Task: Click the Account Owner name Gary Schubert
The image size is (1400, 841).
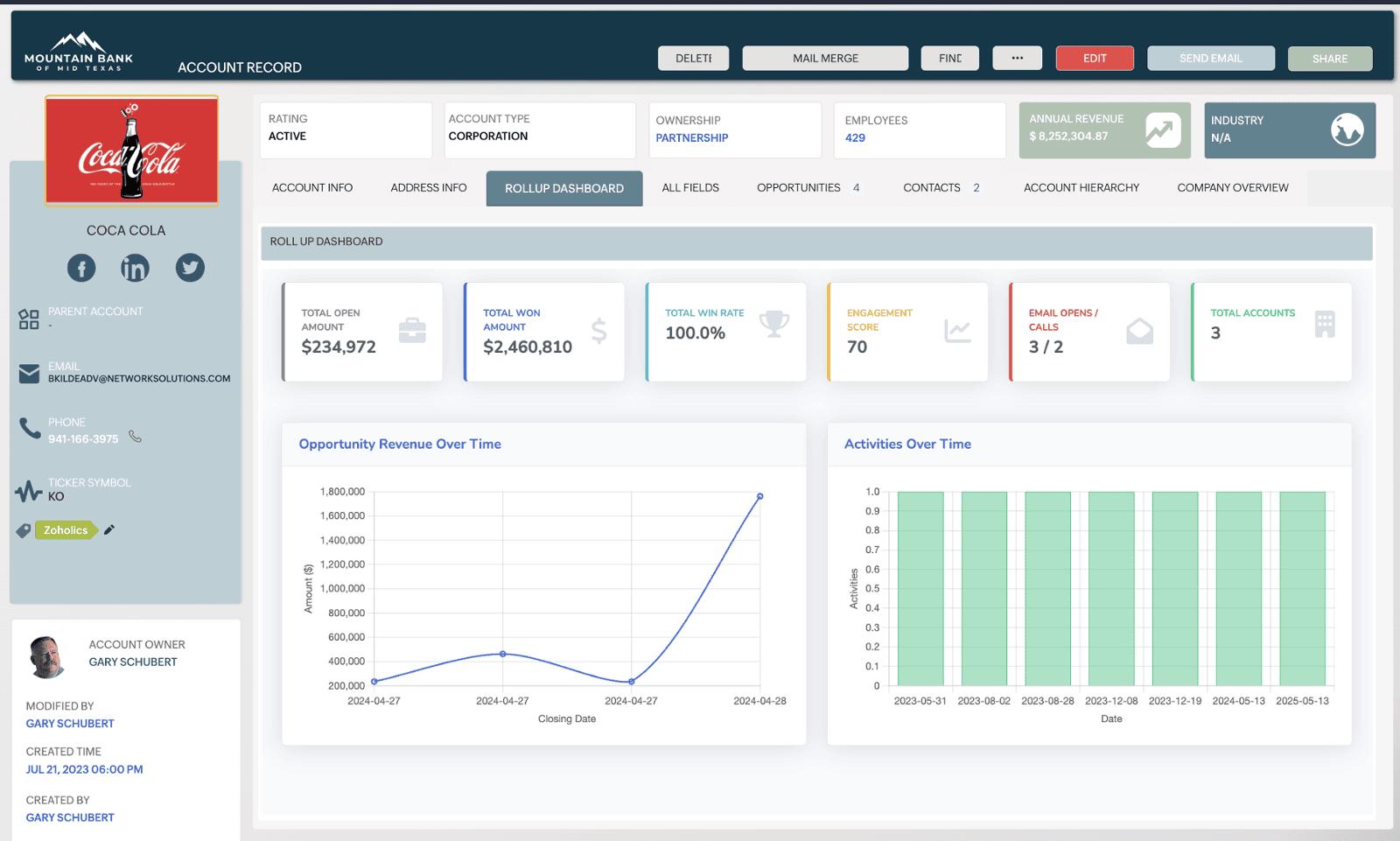Action: pos(133,662)
